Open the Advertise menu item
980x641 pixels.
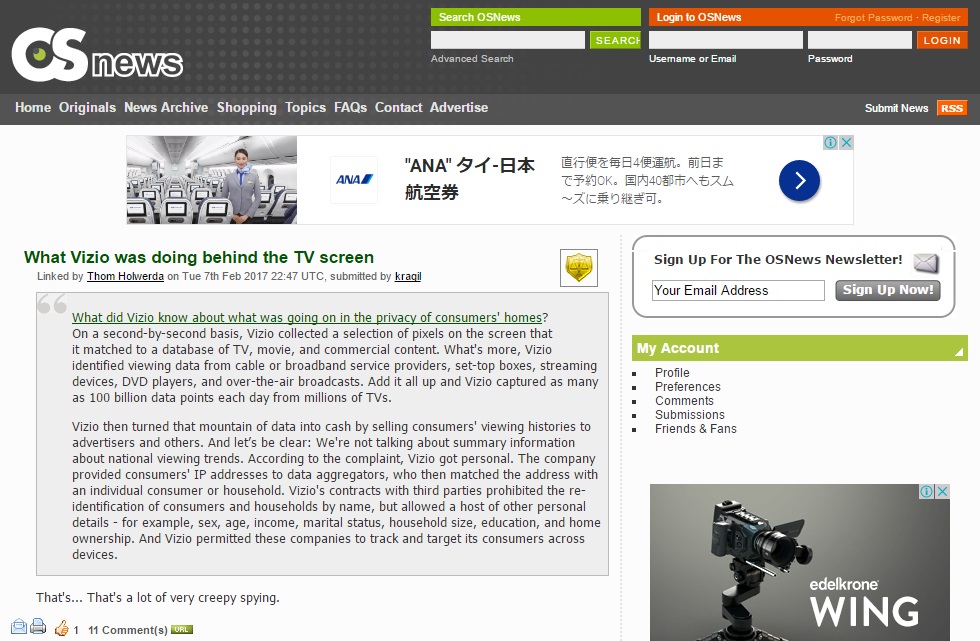click(x=459, y=107)
